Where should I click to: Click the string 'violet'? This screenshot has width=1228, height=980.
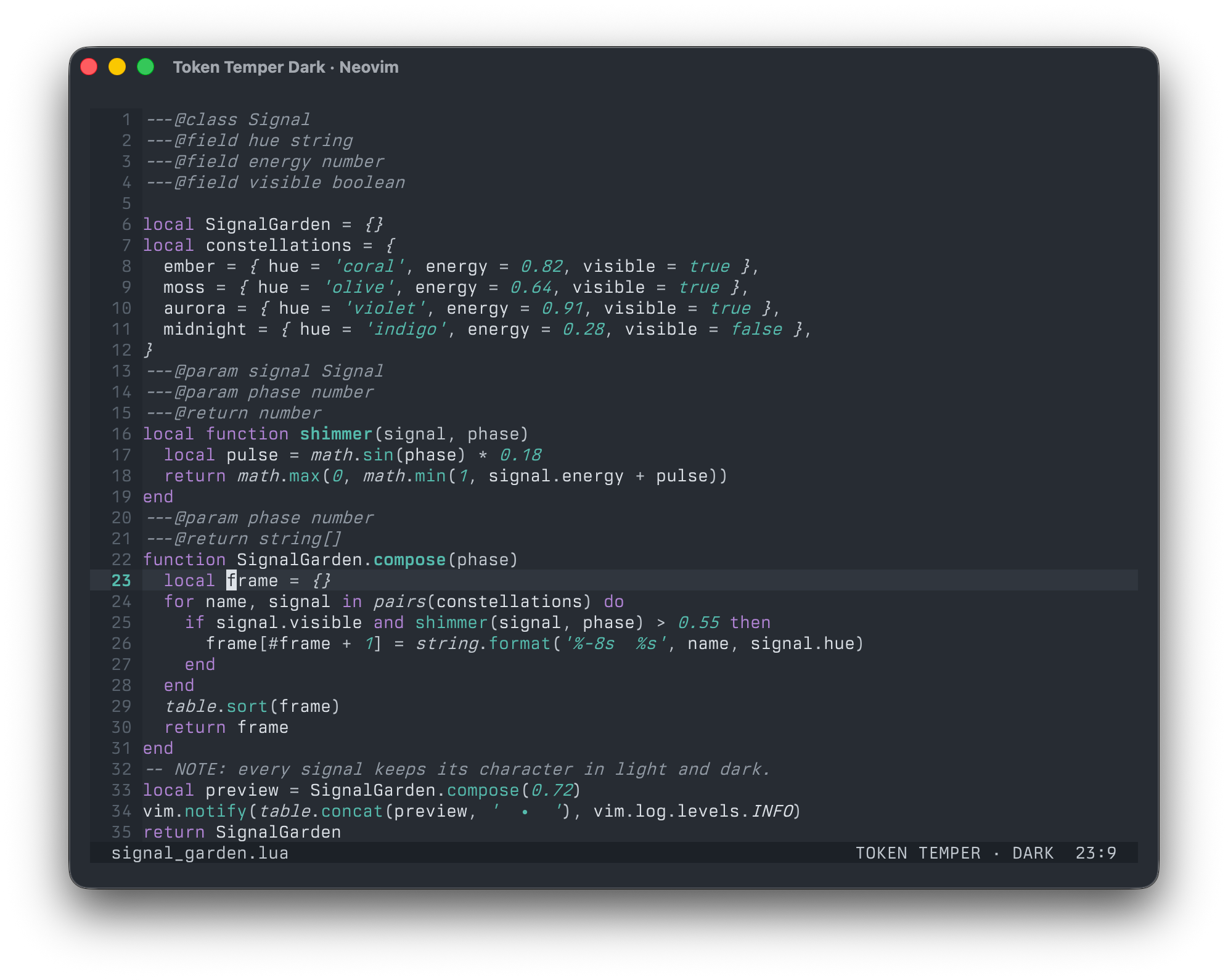pyautogui.click(x=385, y=308)
